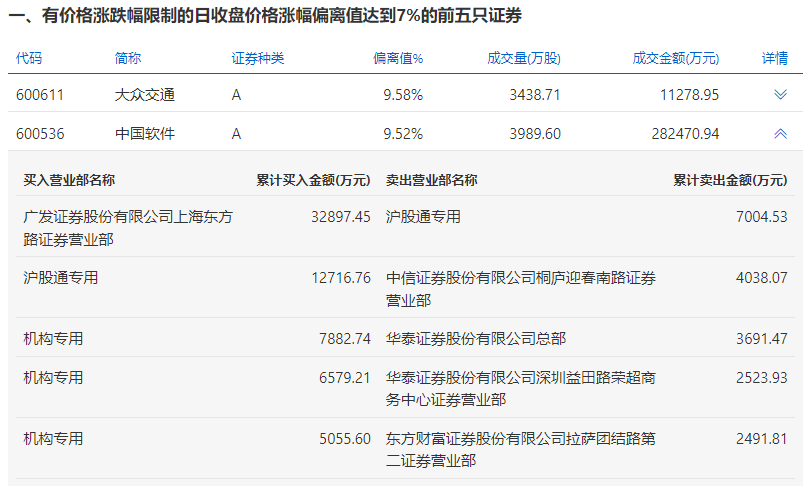Click the section title about 7% deviation
Image resolution: width=810 pixels, height=486 pixels.
point(266,15)
